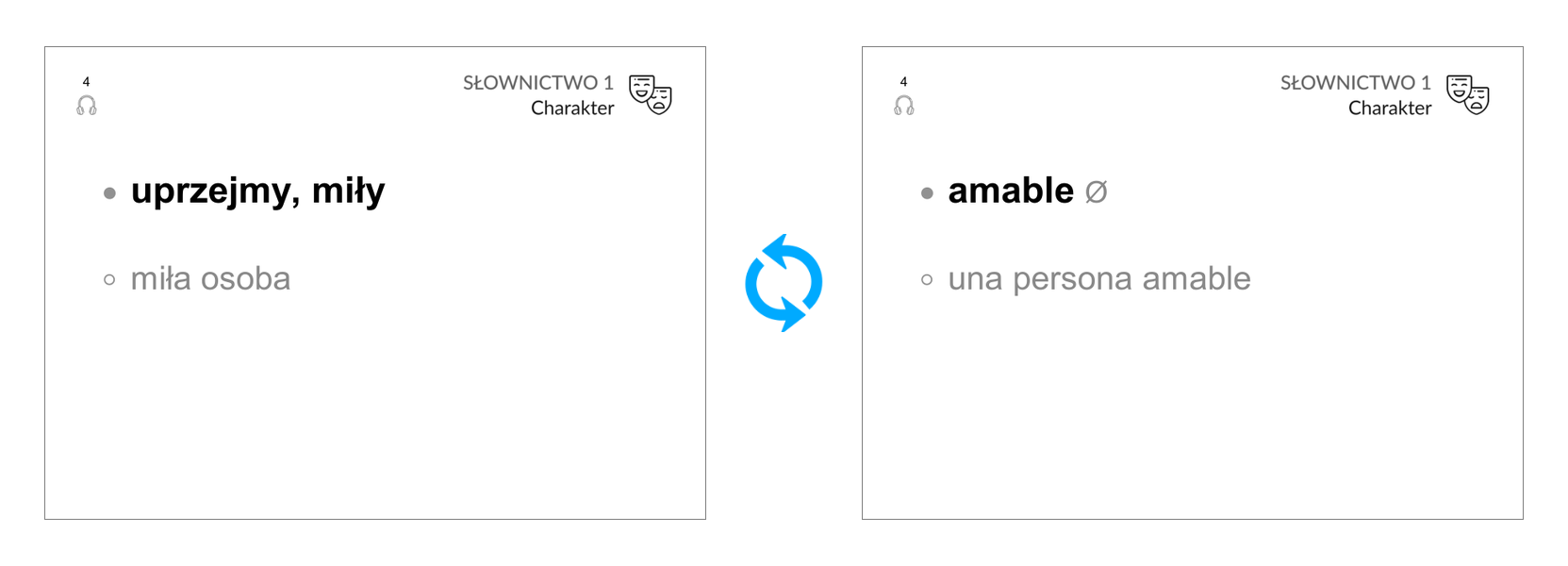
Task: Open SŁOWNICTWO 1 heading on right card
Action: pos(1356,83)
